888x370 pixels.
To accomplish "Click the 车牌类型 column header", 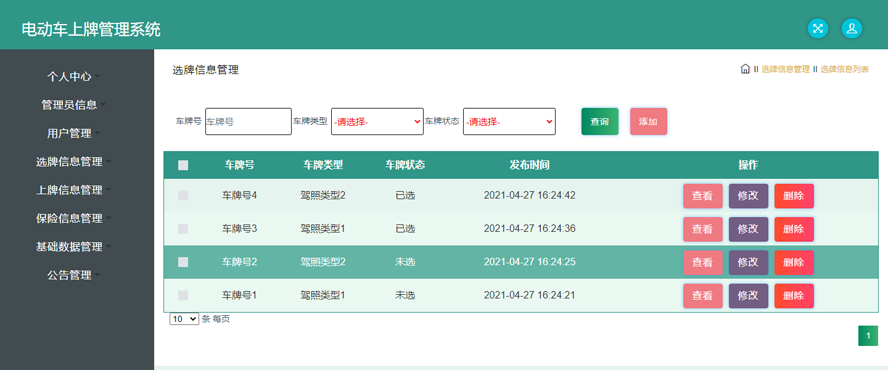I will (323, 165).
